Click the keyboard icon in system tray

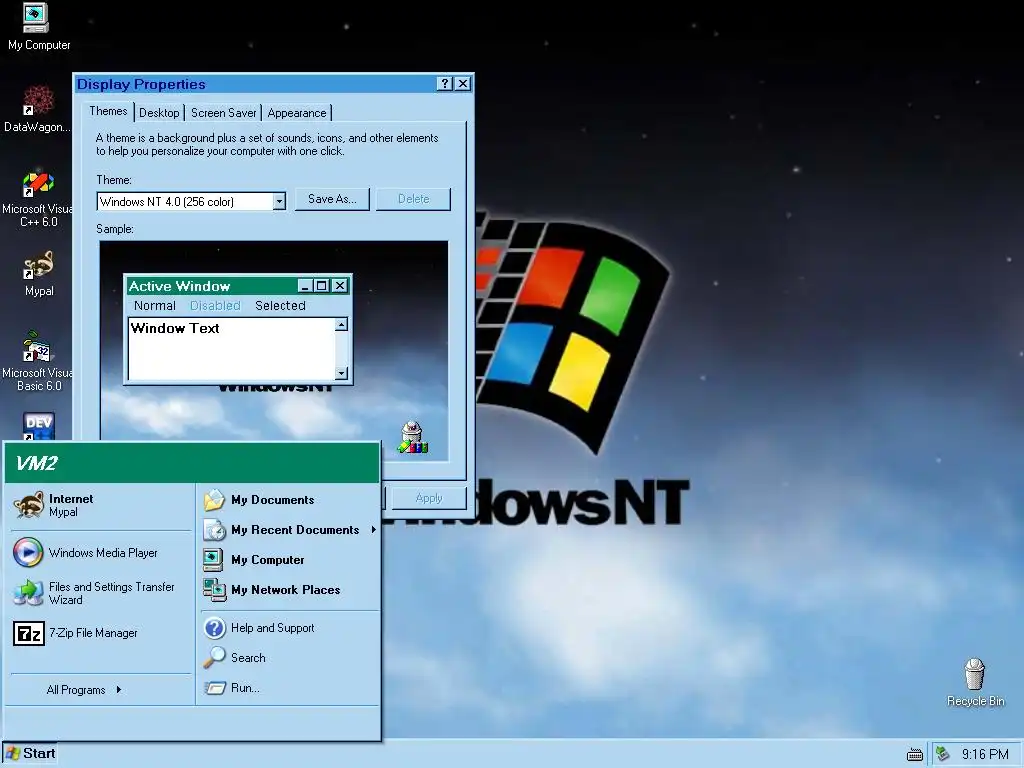[915, 755]
